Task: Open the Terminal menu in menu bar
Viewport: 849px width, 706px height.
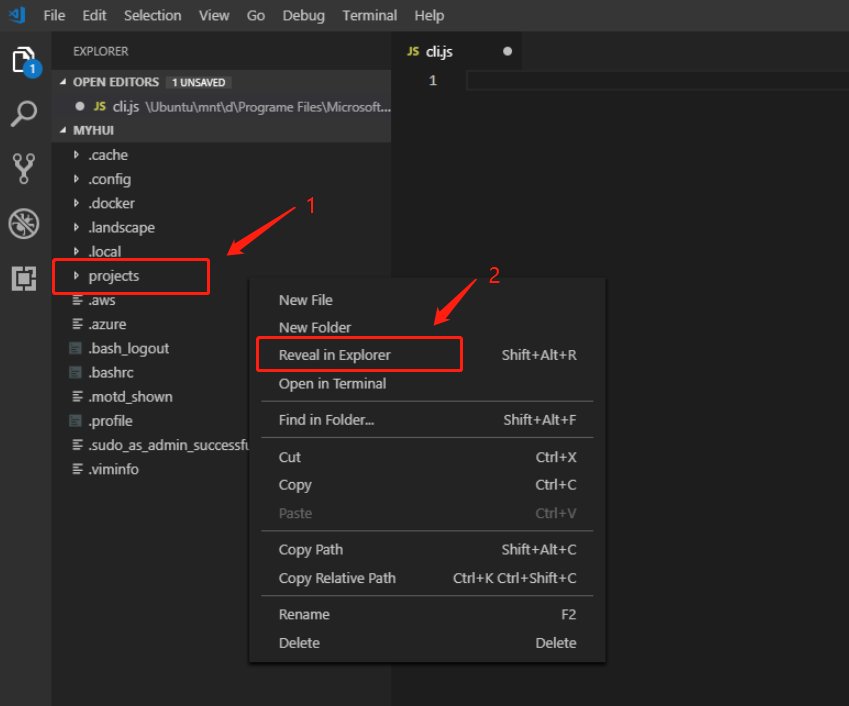Action: (x=369, y=16)
